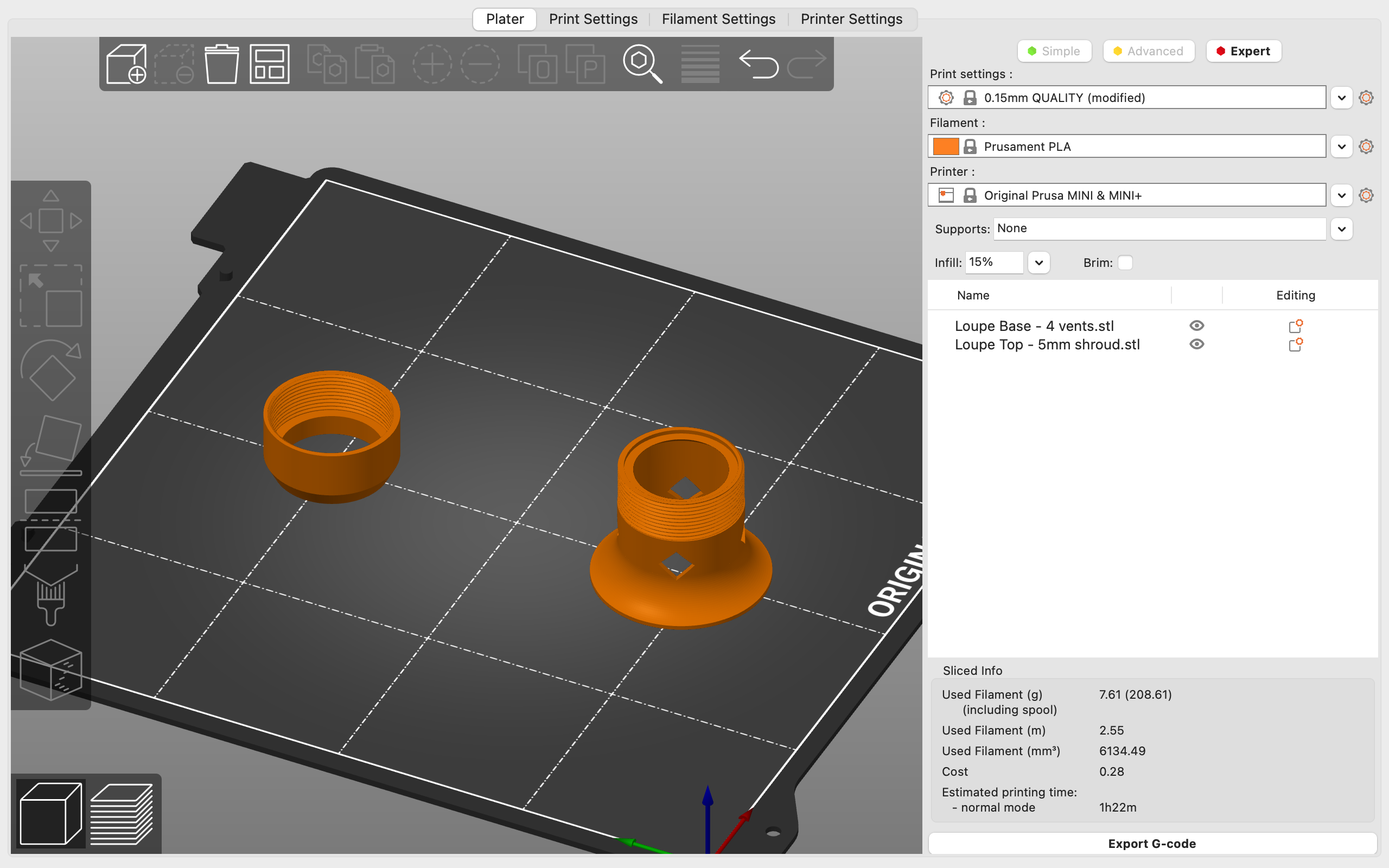Switch to Advanced mode

coord(1149,50)
